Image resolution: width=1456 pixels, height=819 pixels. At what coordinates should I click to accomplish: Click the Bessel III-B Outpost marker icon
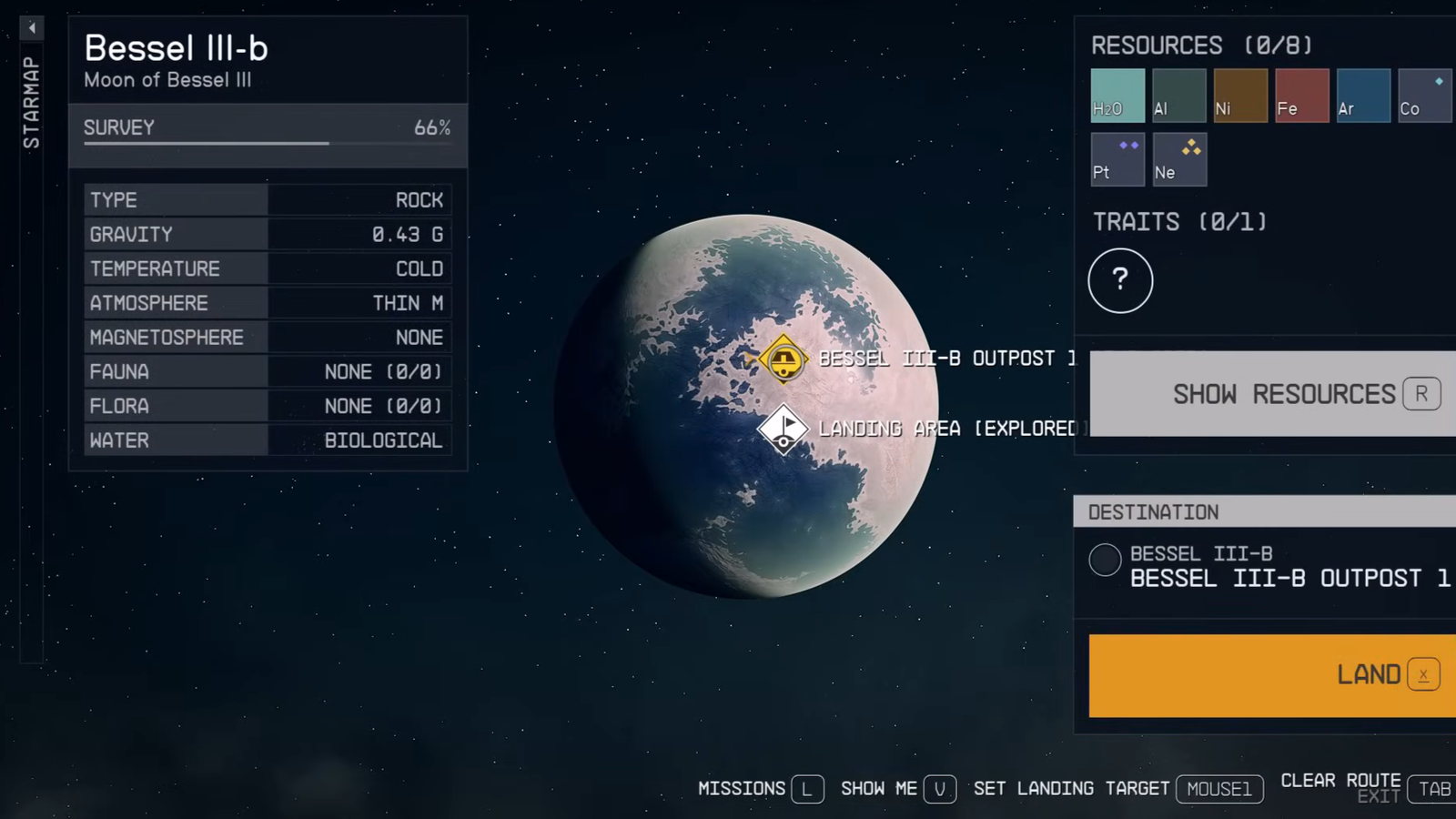783,359
